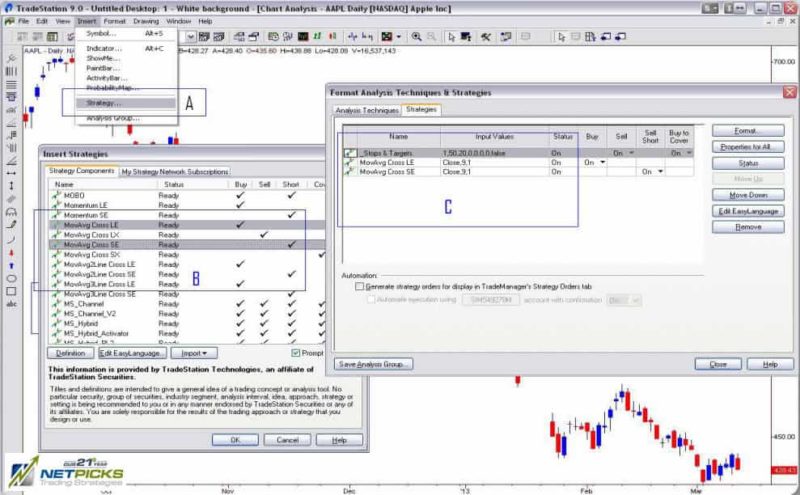Click the Remove button

point(748,227)
